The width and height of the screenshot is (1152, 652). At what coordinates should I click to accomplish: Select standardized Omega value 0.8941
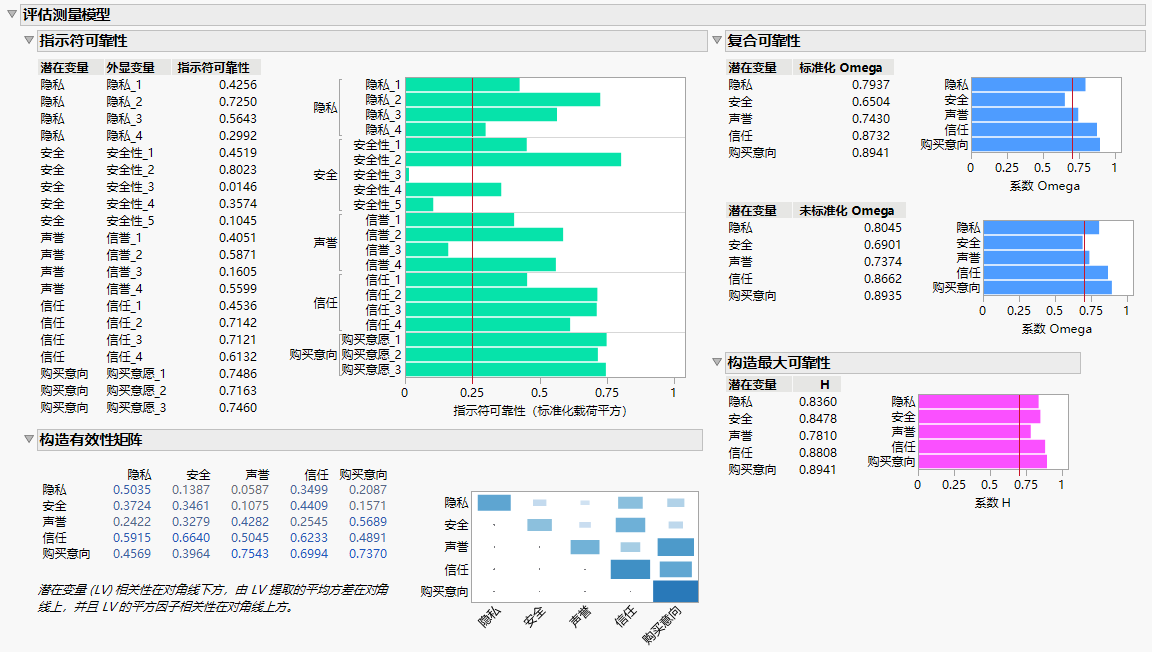pyautogui.click(x=871, y=153)
